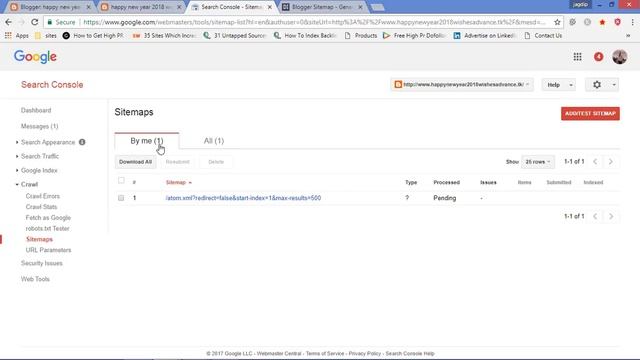
Task: Click the Search Appearance info icon
Action: [82, 142]
